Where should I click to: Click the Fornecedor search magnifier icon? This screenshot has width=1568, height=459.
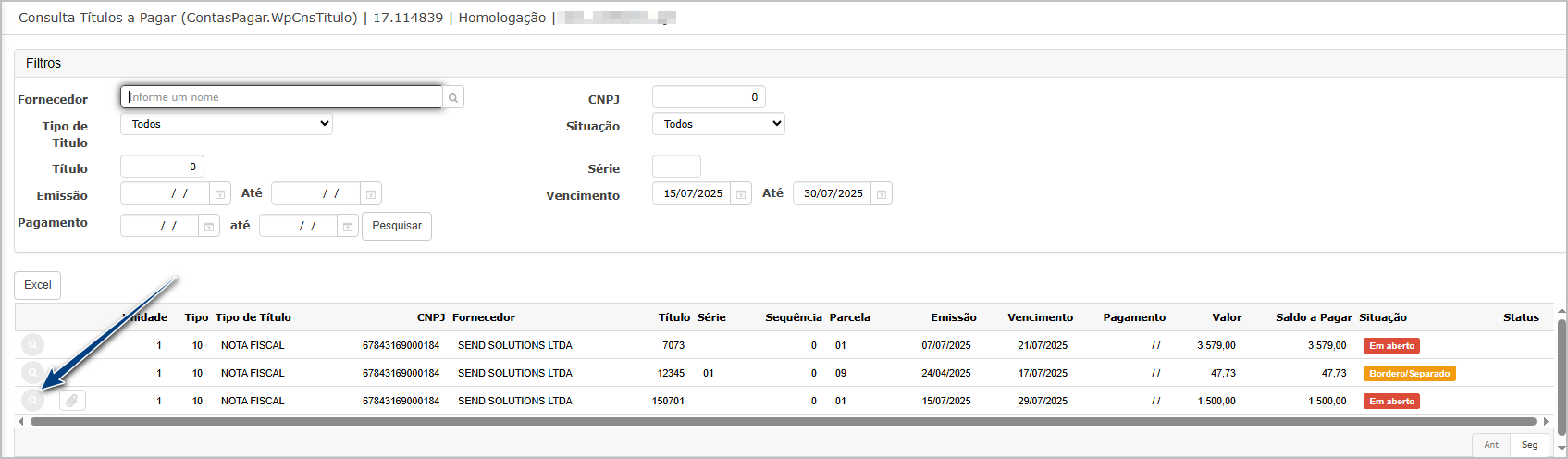453,97
